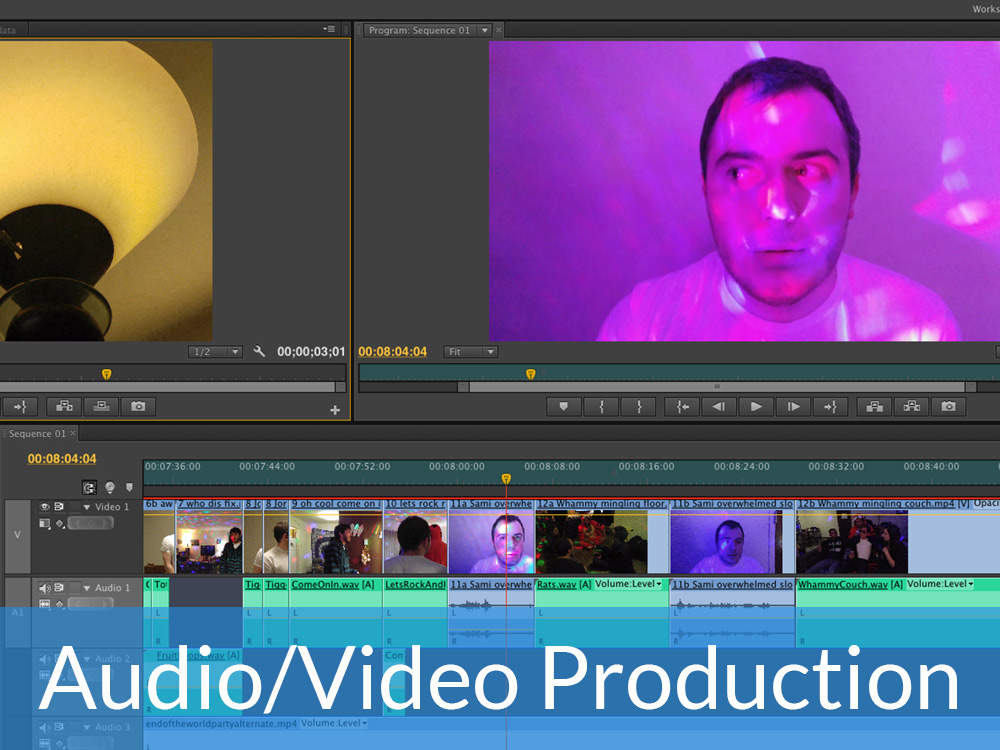Open Program Sequence 01 panel dropdown arrow
The height and width of the screenshot is (750, 1000).
[485, 30]
